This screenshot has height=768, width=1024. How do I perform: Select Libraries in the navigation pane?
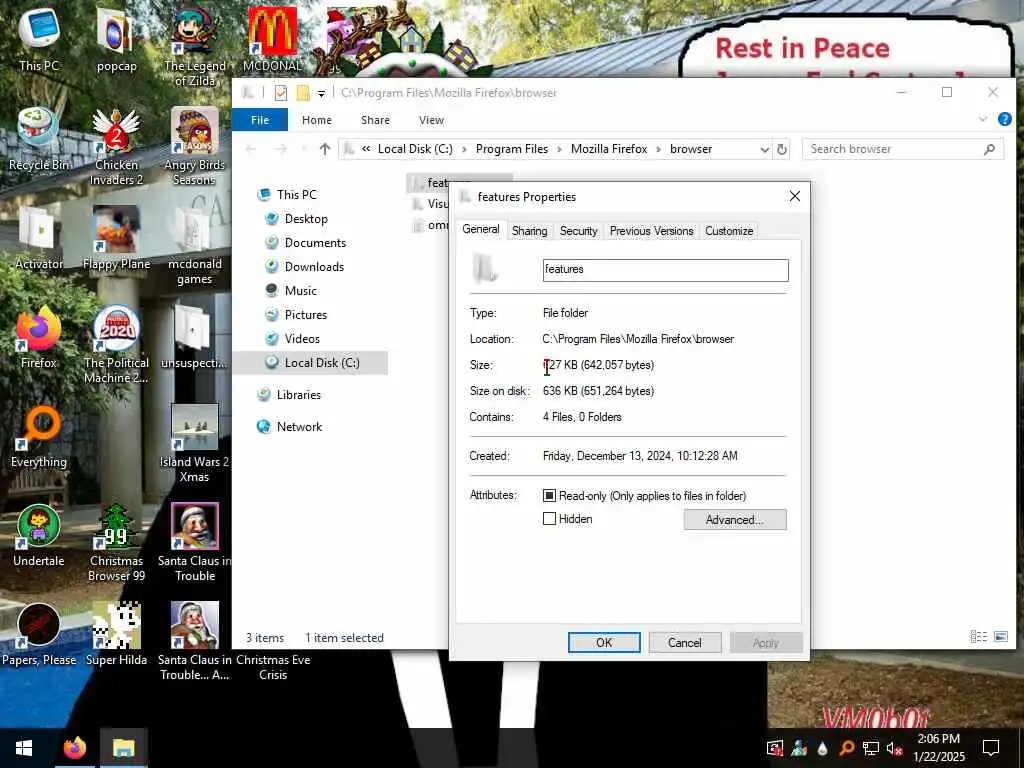(298, 394)
